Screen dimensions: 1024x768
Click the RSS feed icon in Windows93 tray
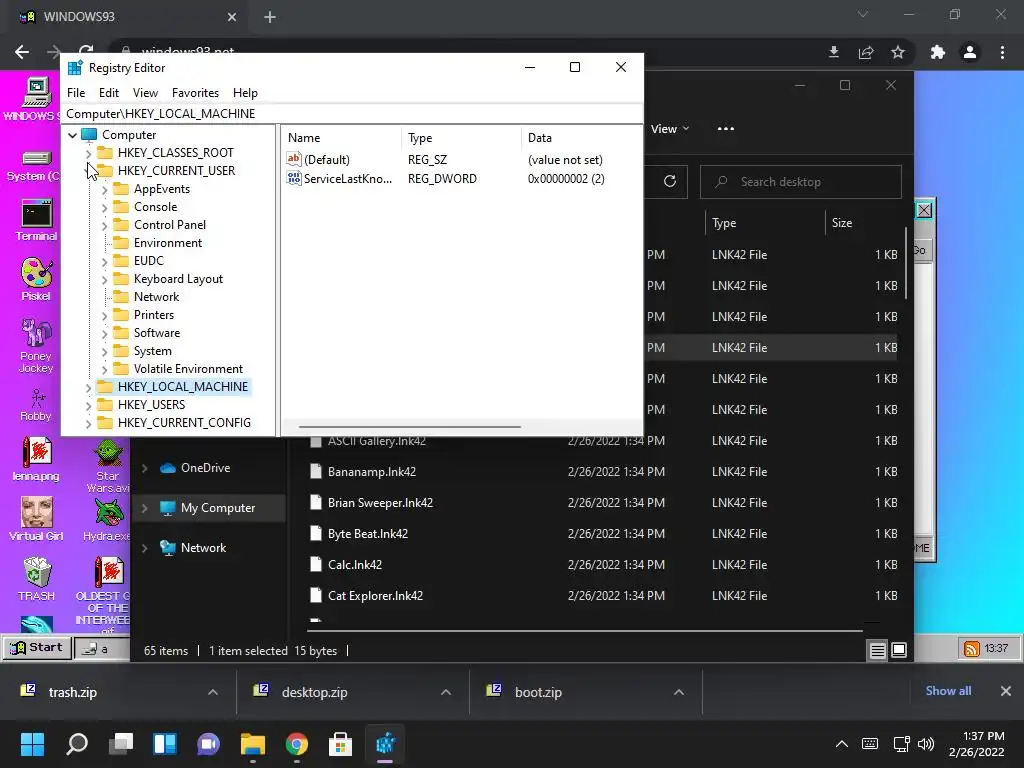972,648
